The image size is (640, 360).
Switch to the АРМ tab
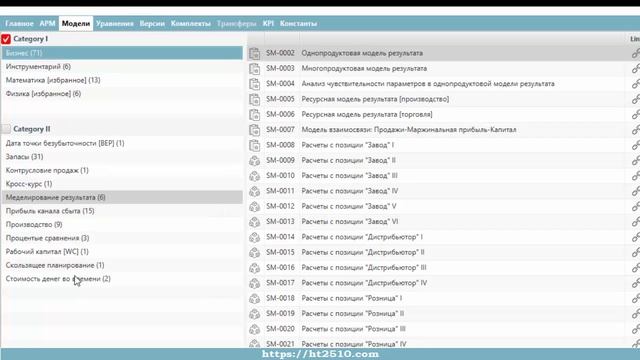[x=47, y=24]
